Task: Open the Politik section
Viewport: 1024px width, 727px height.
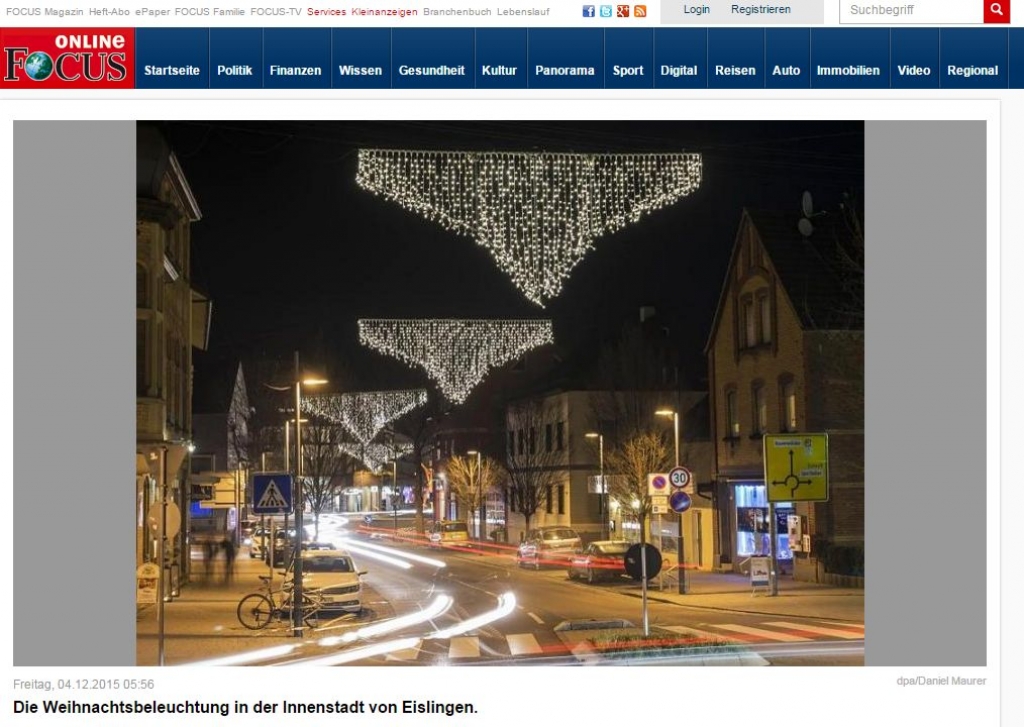Action: tap(235, 70)
